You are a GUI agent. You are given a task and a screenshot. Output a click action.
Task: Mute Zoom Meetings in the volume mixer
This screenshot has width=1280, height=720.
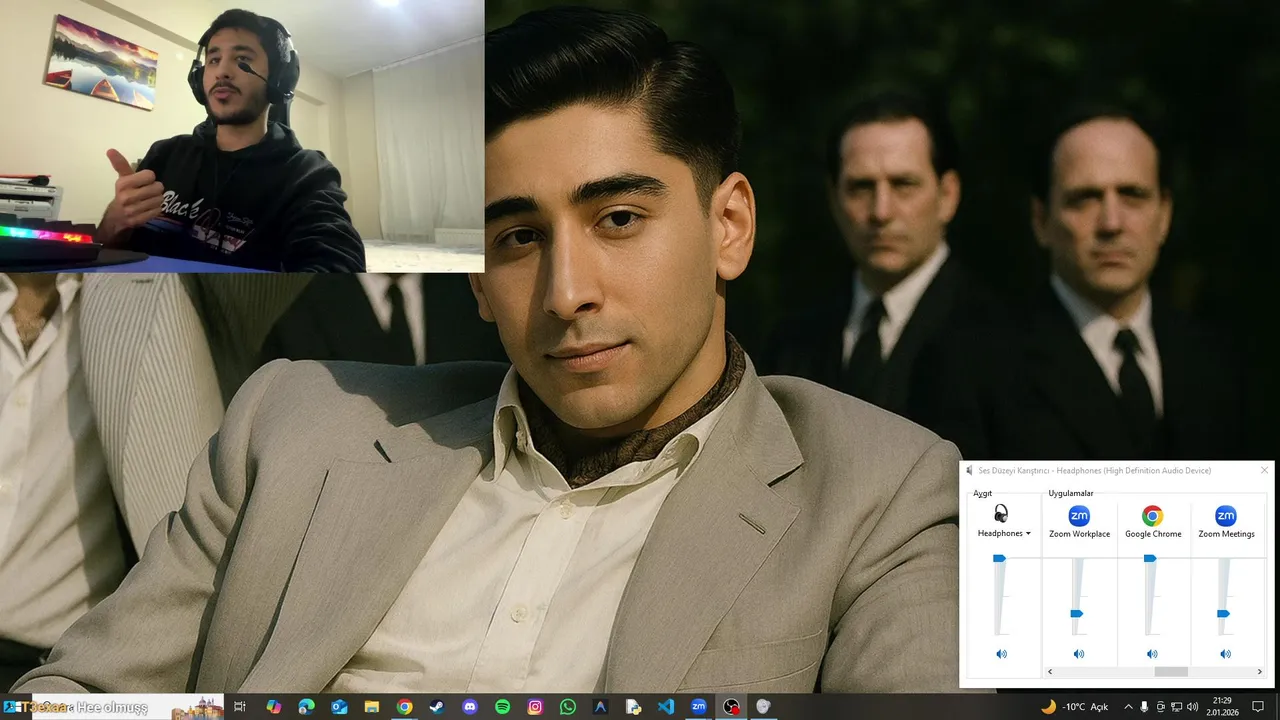coord(1225,654)
